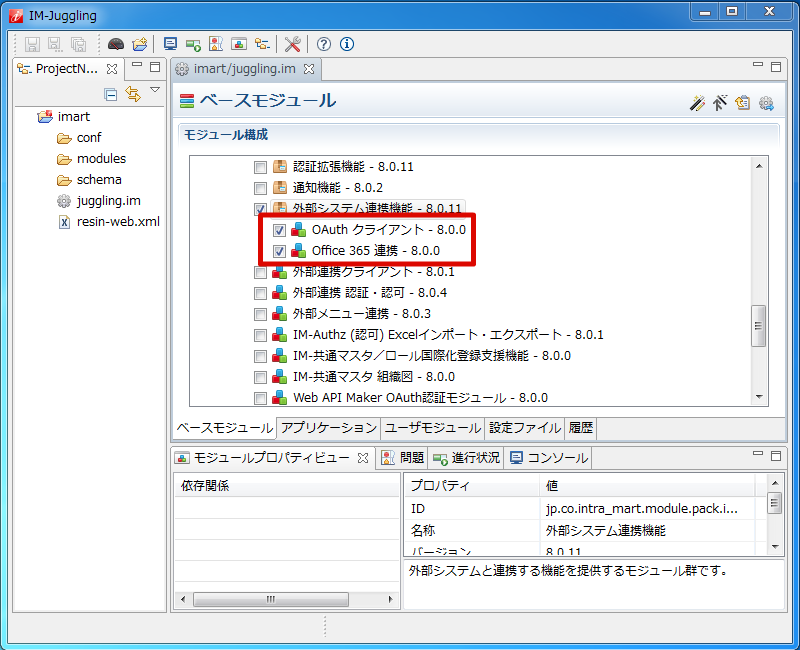Open the console monitor toolbar icon
The height and width of the screenshot is (650, 800).
click(x=170, y=44)
